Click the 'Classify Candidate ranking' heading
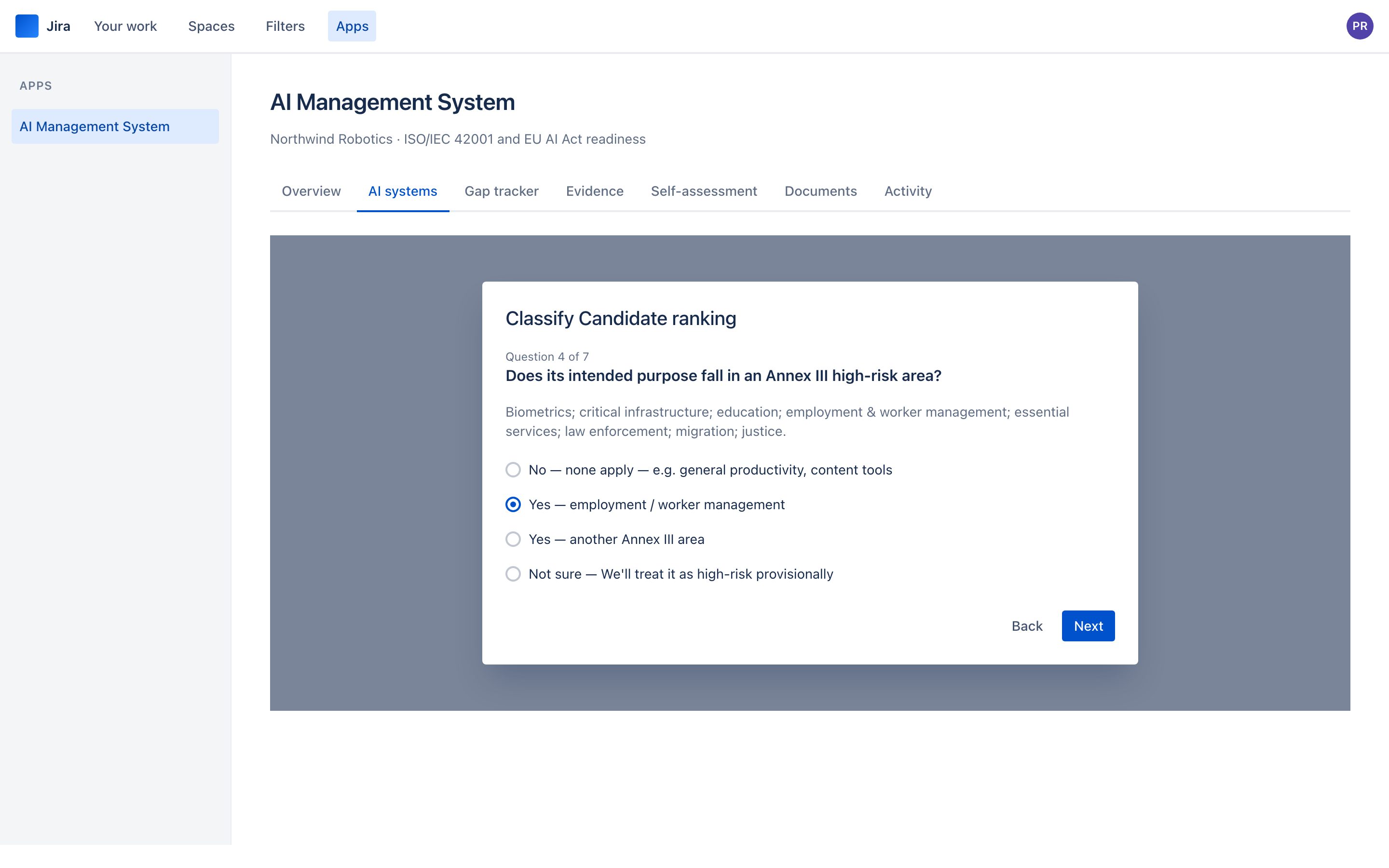This screenshot has height=868, width=1389. (x=620, y=318)
